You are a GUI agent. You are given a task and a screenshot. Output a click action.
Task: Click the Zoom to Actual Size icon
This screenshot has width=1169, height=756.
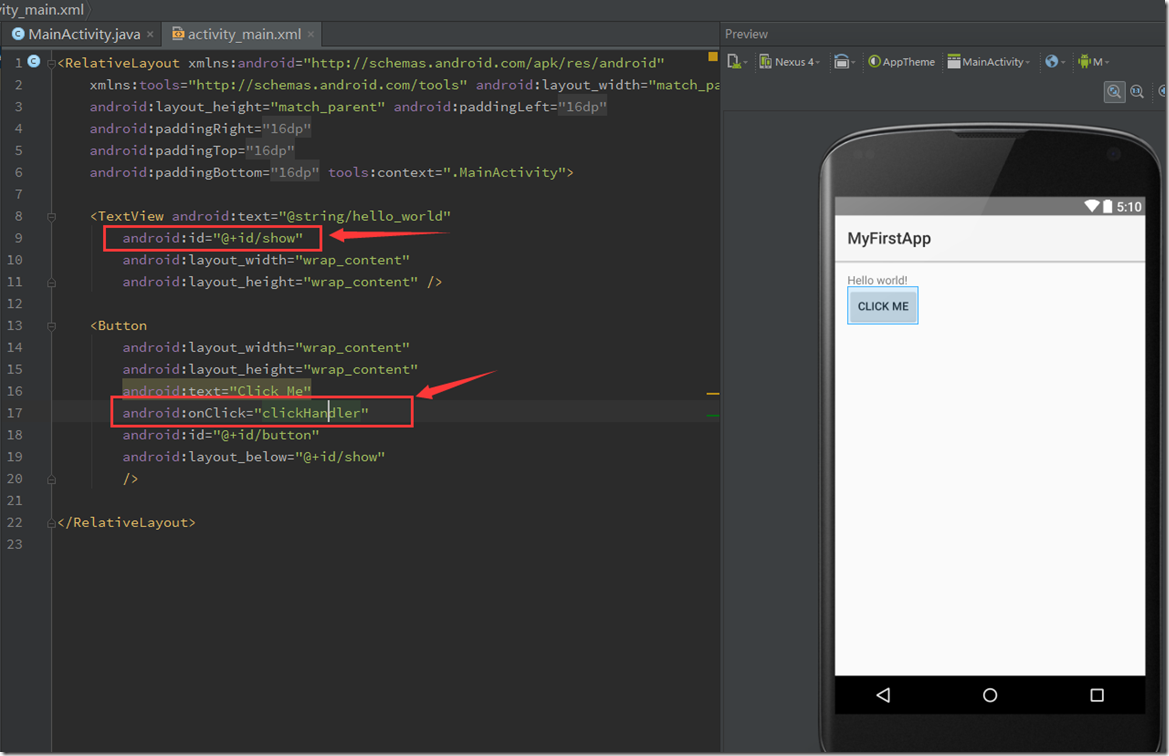coord(1137,92)
